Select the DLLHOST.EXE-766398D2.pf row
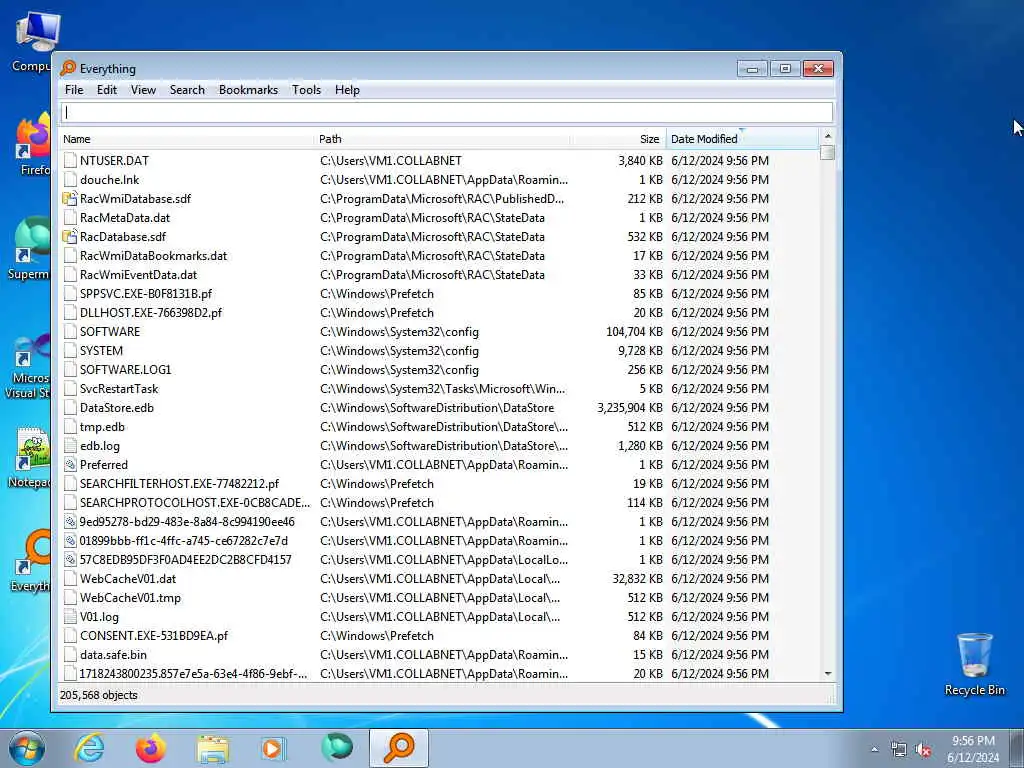The image size is (1024, 768). pyautogui.click(x=439, y=313)
